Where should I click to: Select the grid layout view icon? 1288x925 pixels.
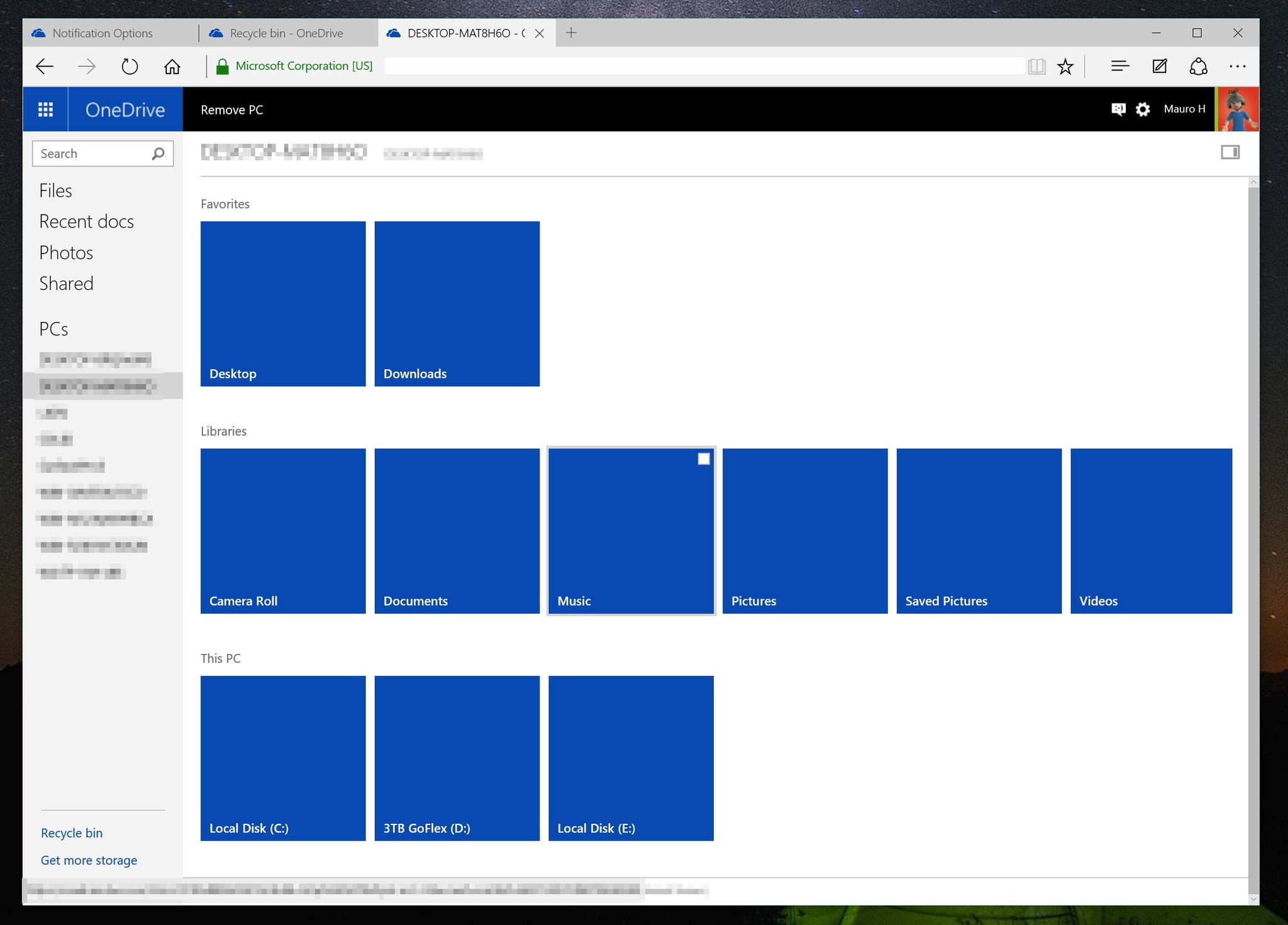tap(1230, 151)
